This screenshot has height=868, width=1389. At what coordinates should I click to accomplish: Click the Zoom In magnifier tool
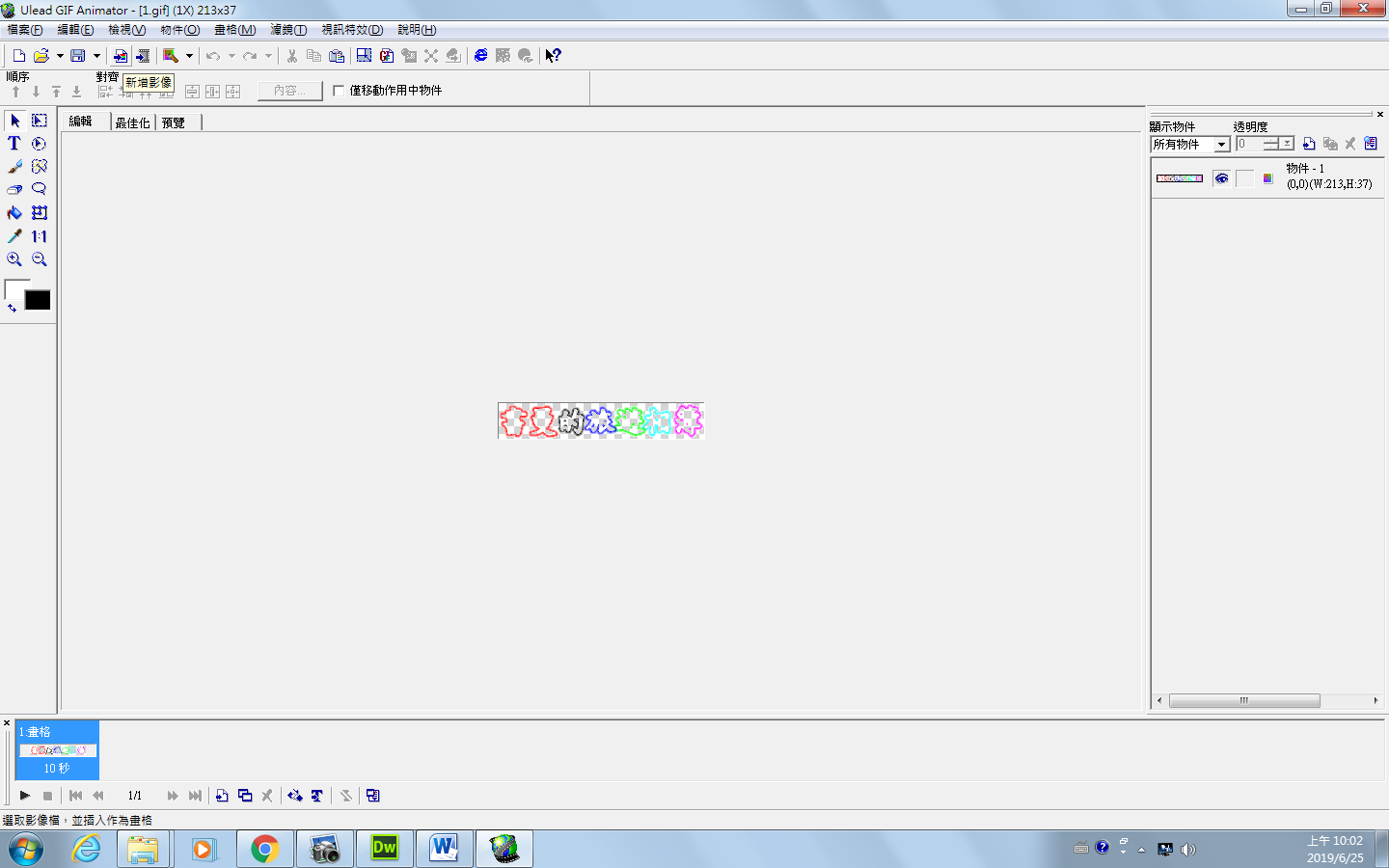pyautogui.click(x=14, y=259)
